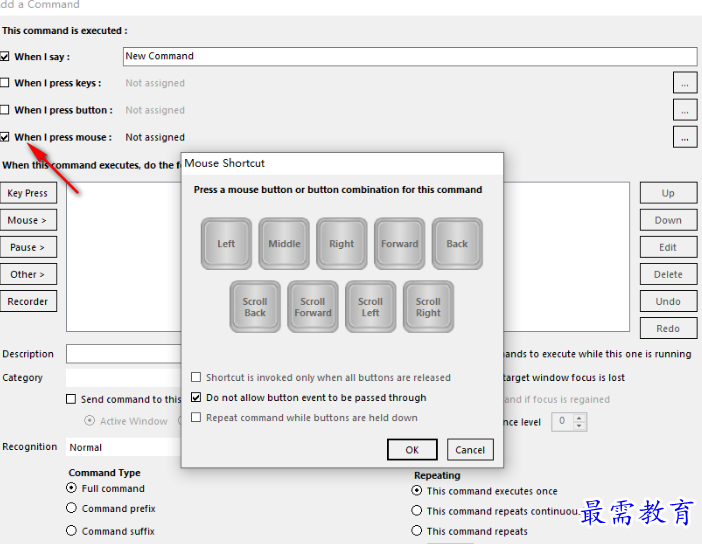
Task: Click the Down button
Action: pos(668,220)
